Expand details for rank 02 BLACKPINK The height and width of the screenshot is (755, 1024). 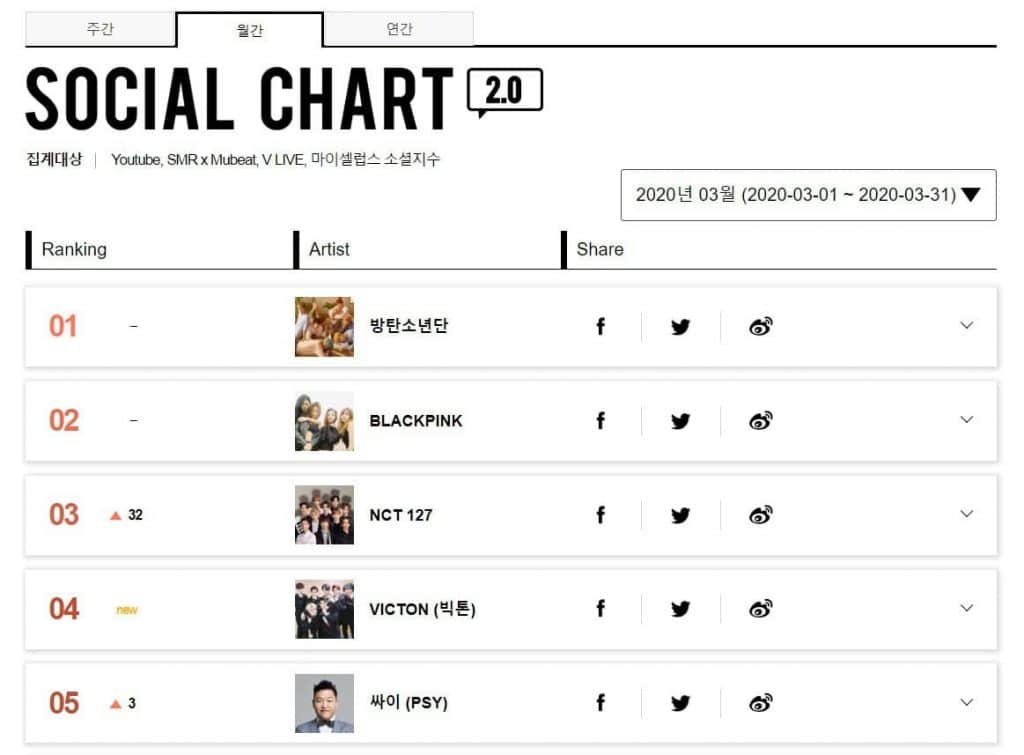coord(966,420)
